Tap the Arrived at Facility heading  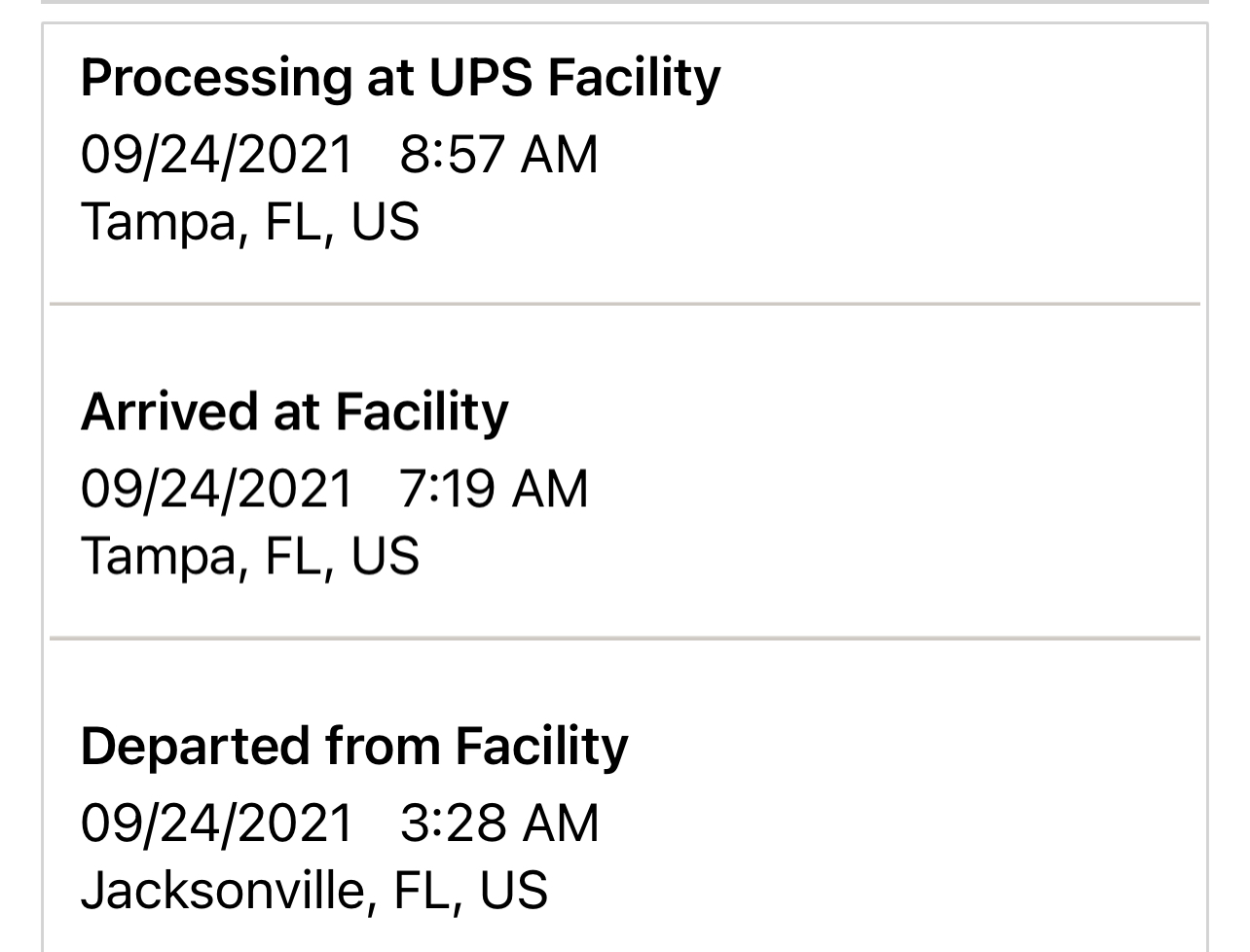294,412
